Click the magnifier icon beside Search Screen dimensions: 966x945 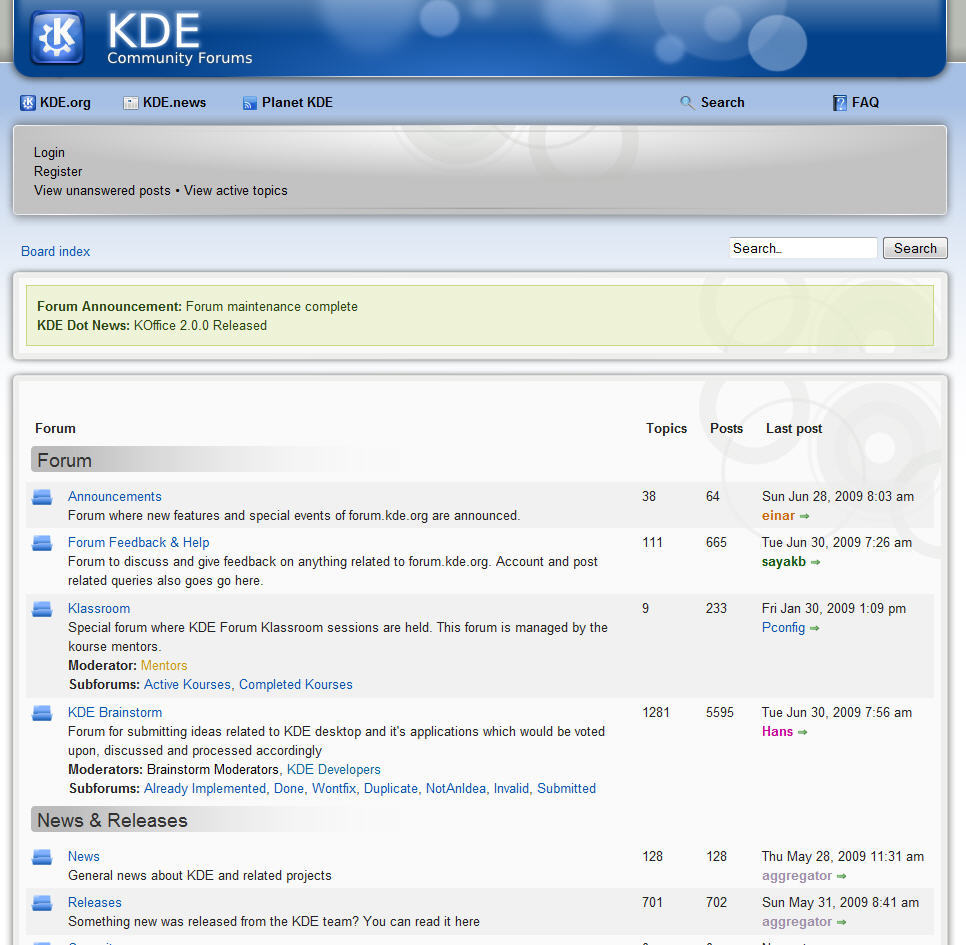pyautogui.click(x=687, y=102)
